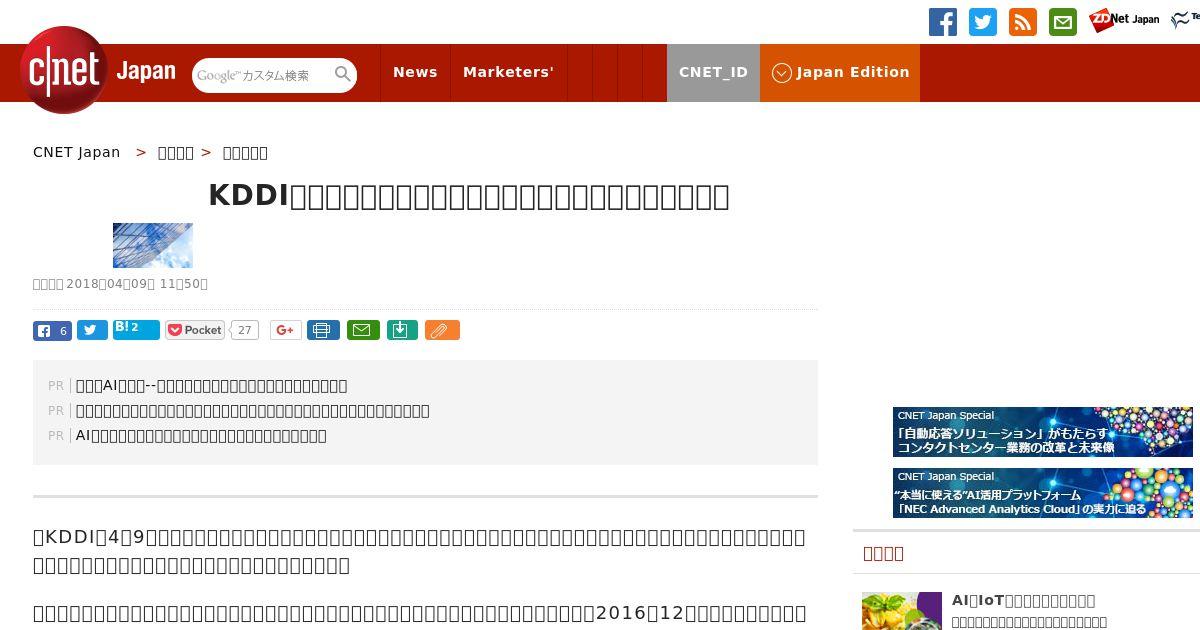Screen dimensions: 1200x630
Task: Click the red sidebar section heading
Action: (883, 553)
